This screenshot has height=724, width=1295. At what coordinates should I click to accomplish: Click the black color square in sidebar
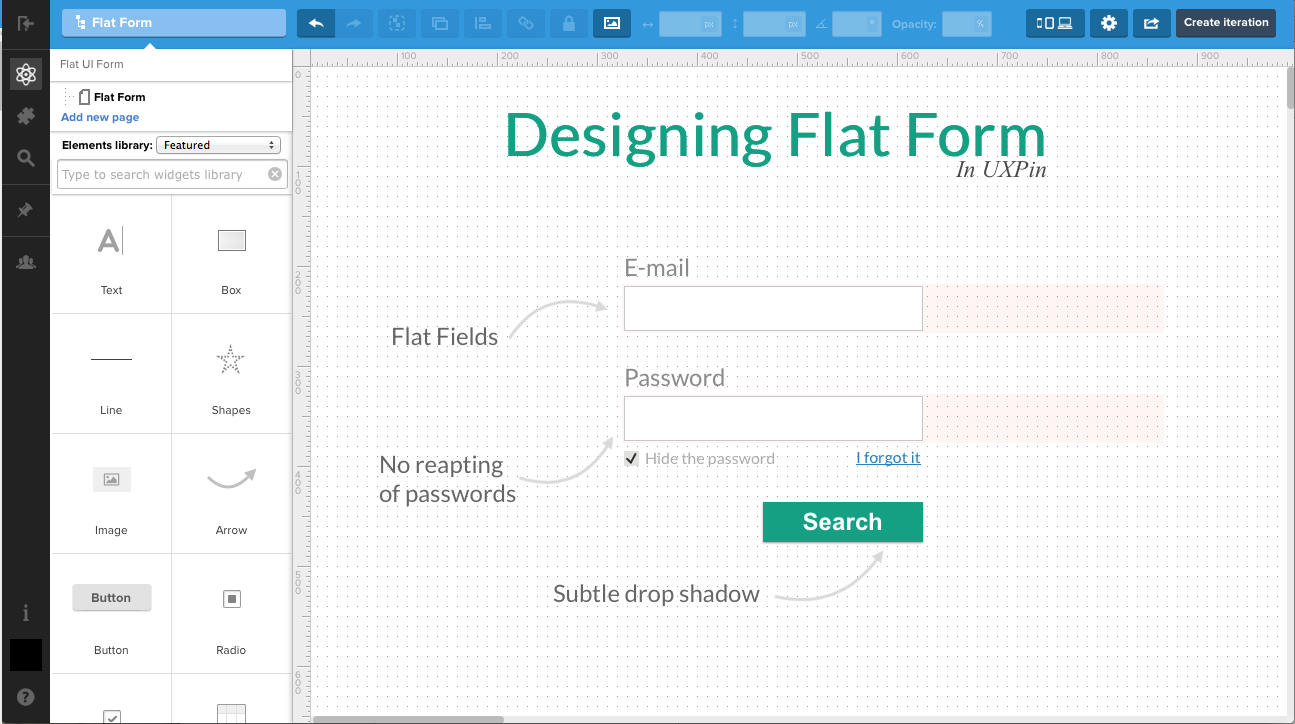click(26, 655)
